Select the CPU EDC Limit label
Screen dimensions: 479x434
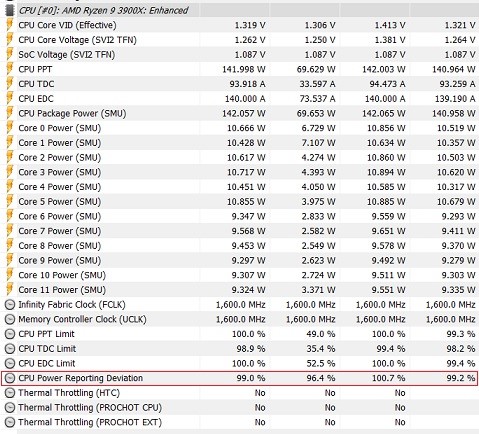point(47,363)
